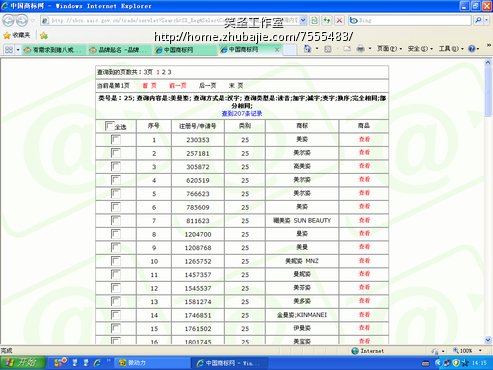Click the 末页 last page link
Viewport: 493px width, 370px height.
click(236, 86)
